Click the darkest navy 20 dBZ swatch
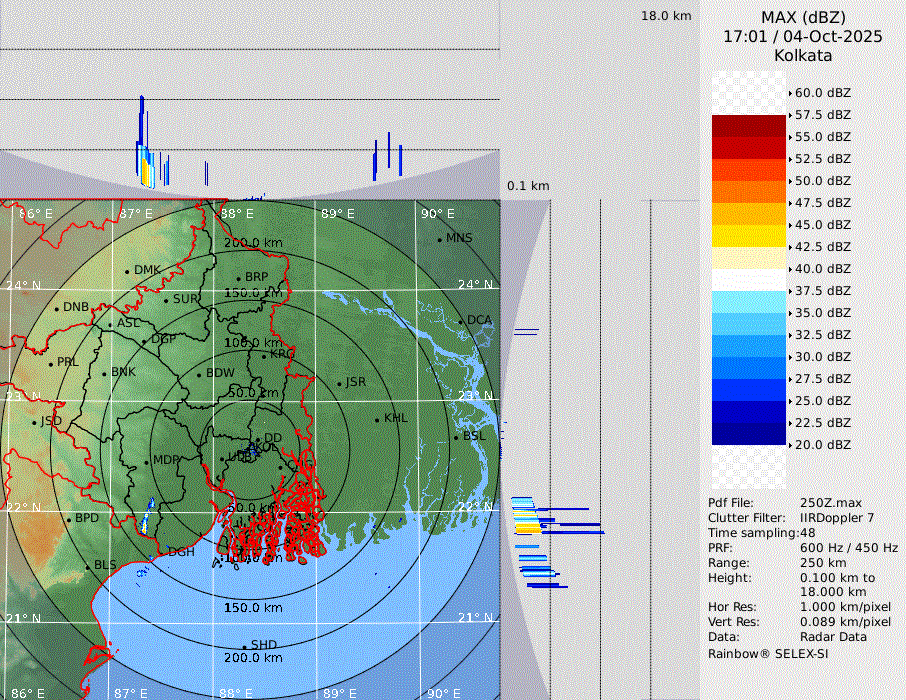This screenshot has height=700, width=906. pyautogui.click(x=748, y=434)
